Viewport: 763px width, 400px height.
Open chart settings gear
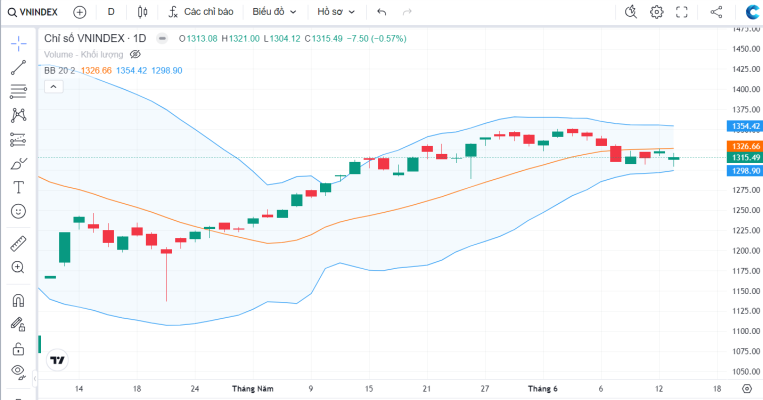point(656,12)
